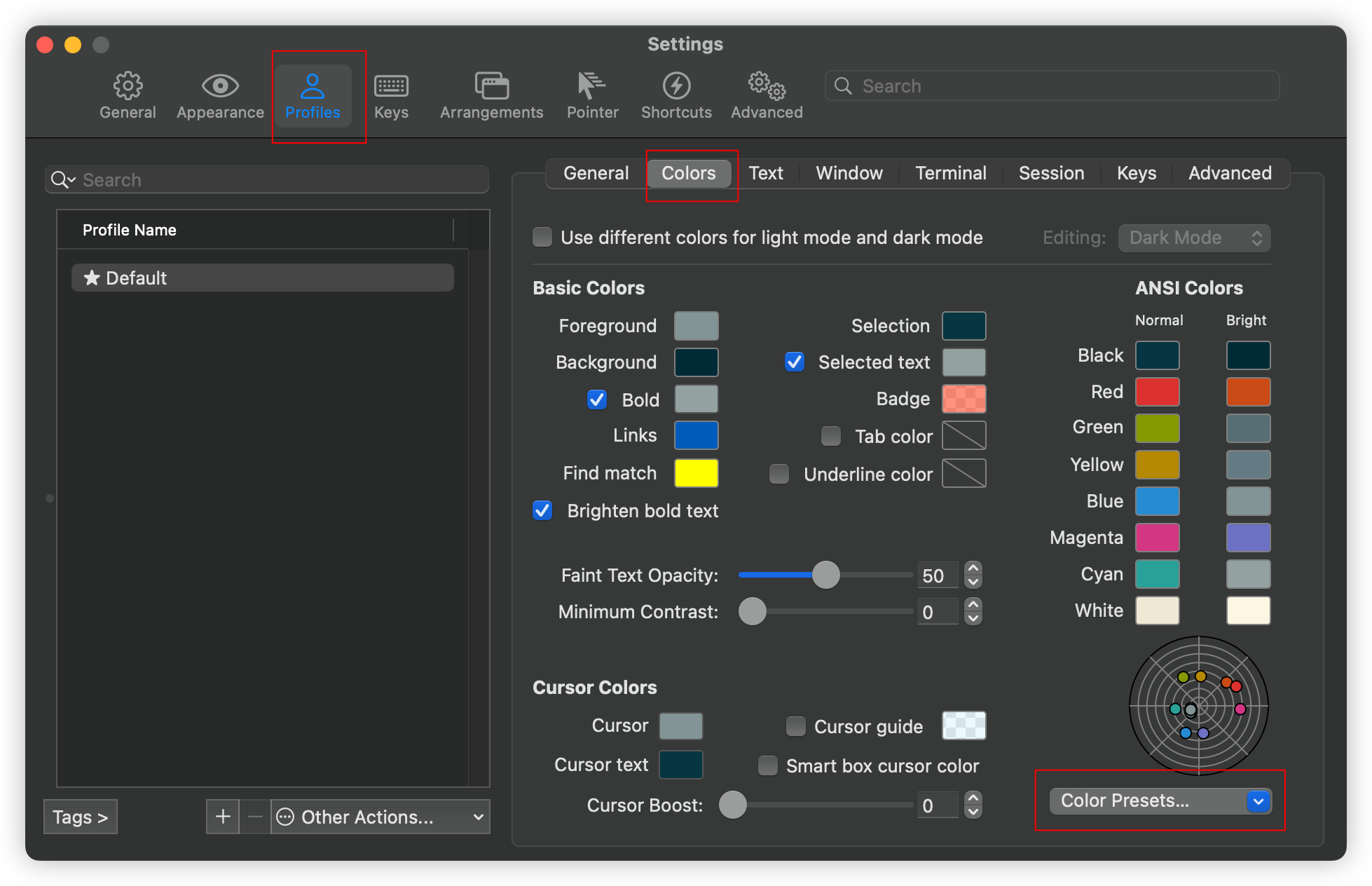Open the Keys keyboard icon
This screenshot has height=886, width=1372.
pos(391,86)
